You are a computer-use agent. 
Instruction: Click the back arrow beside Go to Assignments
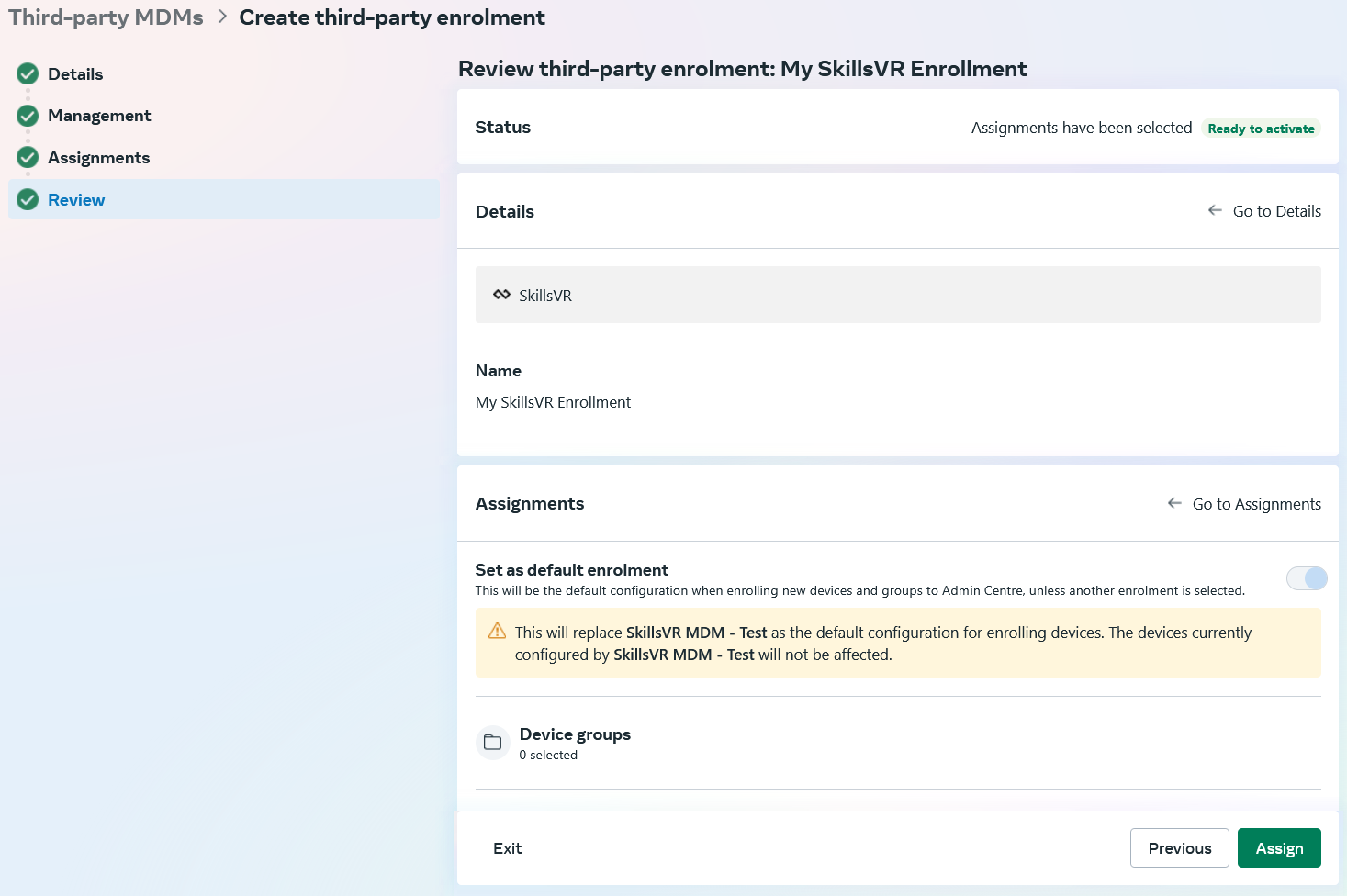pos(1174,503)
